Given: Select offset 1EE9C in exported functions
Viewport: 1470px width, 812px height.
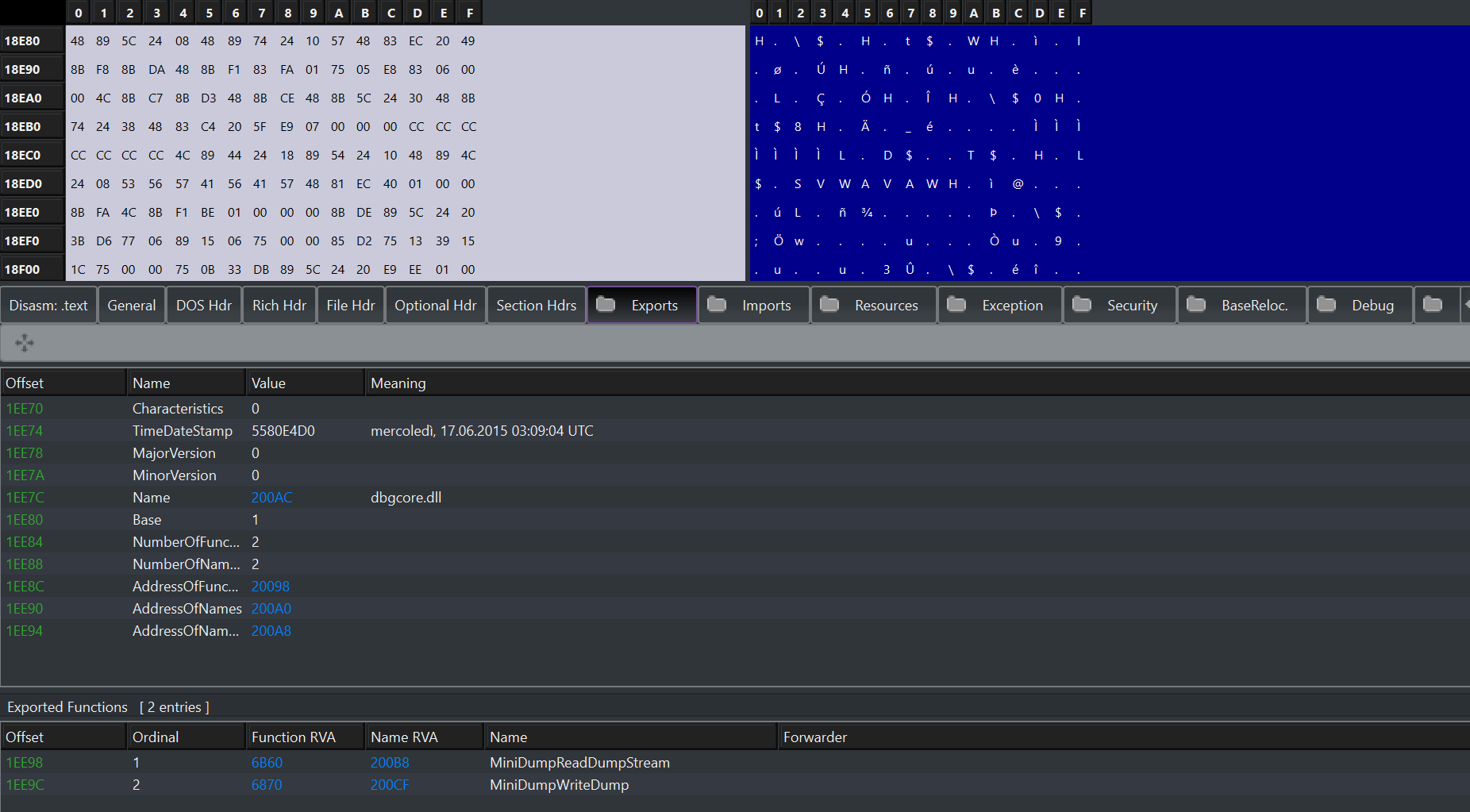Looking at the screenshot, I should click(x=25, y=785).
